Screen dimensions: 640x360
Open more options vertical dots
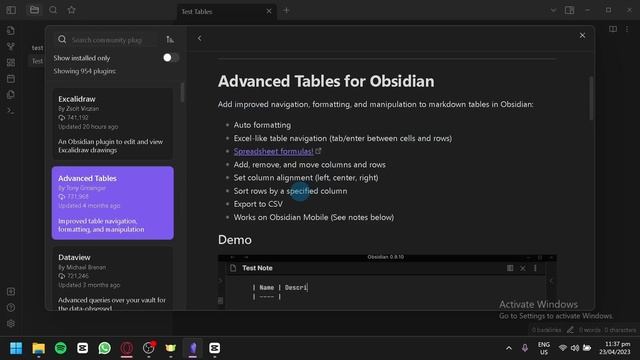627,29
